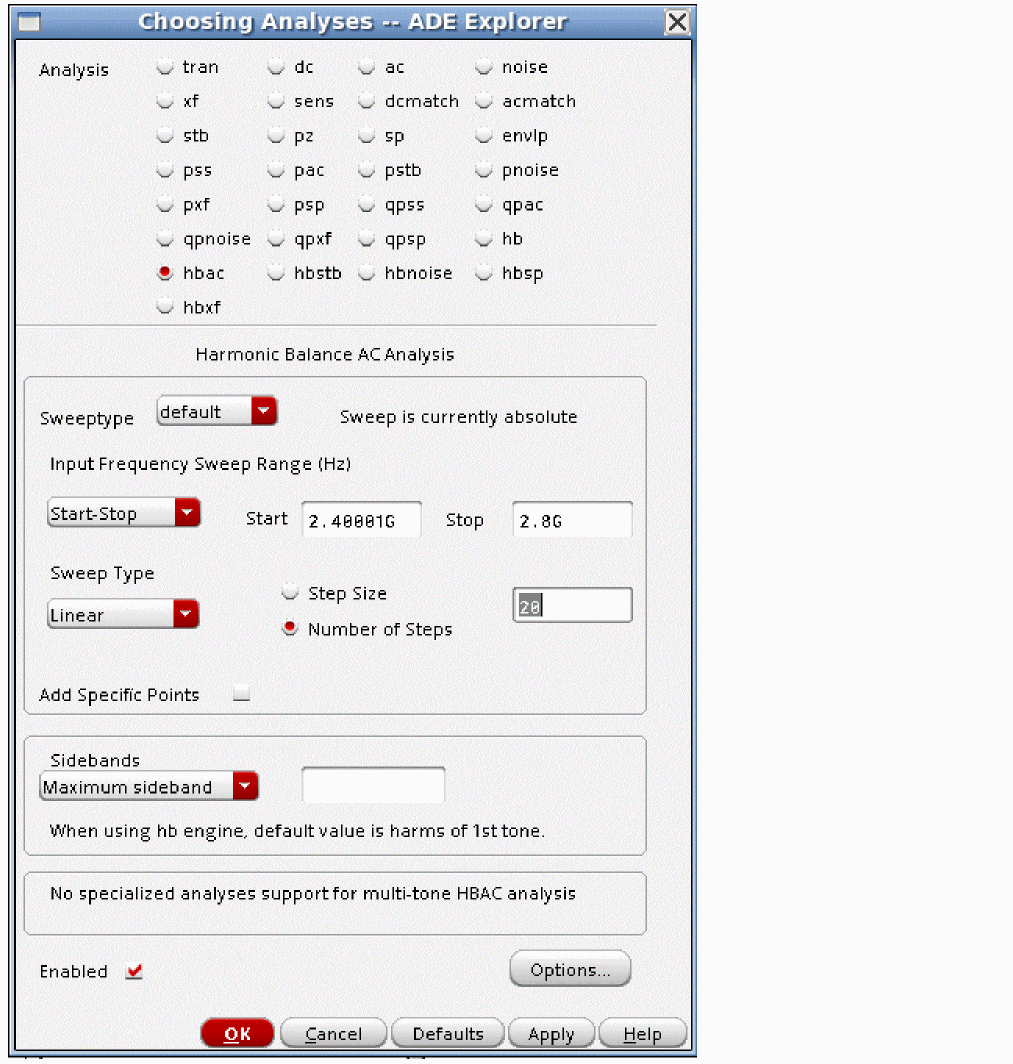Choose the pss analysis option
This screenshot has height=1064, width=1013.
(x=165, y=170)
